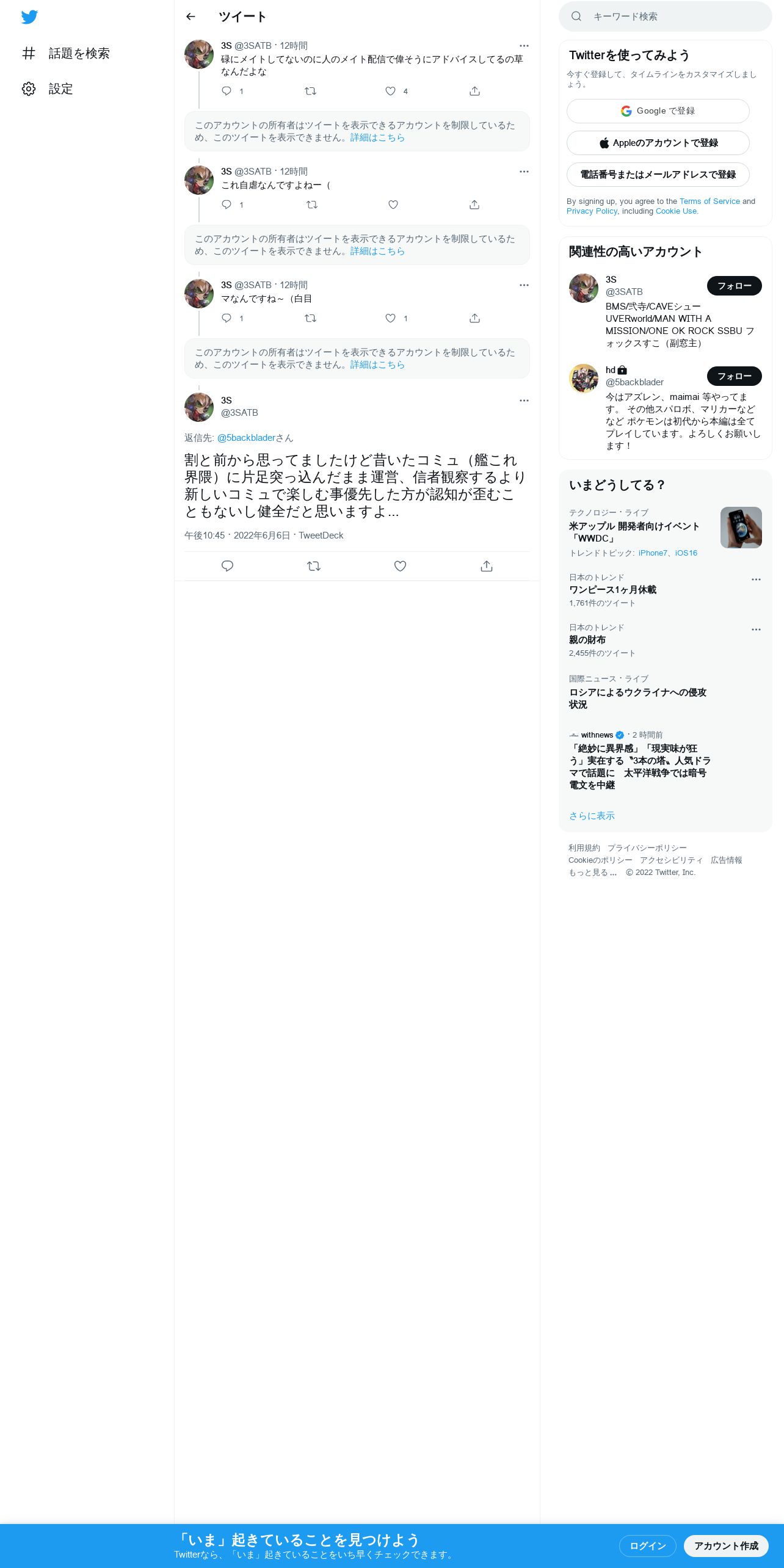Follow the 3S @3SATB account
784x1568 pixels.
[735, 286]
